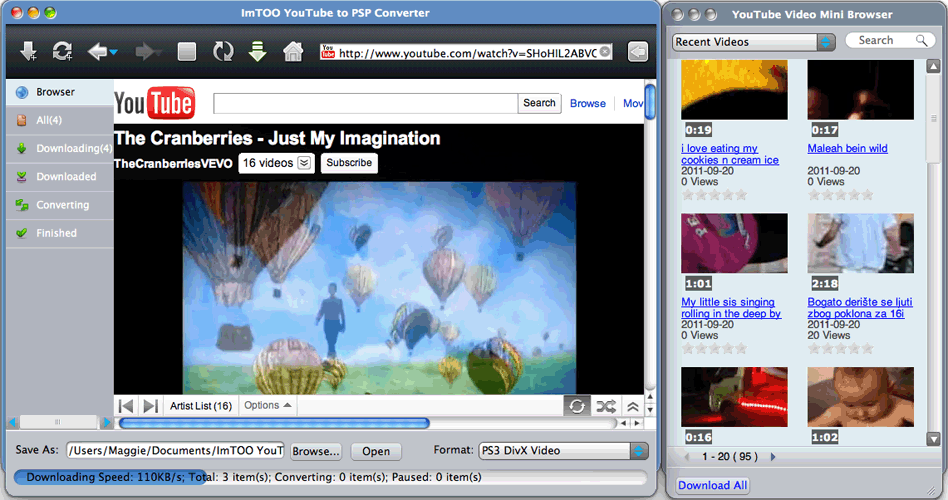
Task: Click the Cranberries video player
Action: (x=379, y=288)
